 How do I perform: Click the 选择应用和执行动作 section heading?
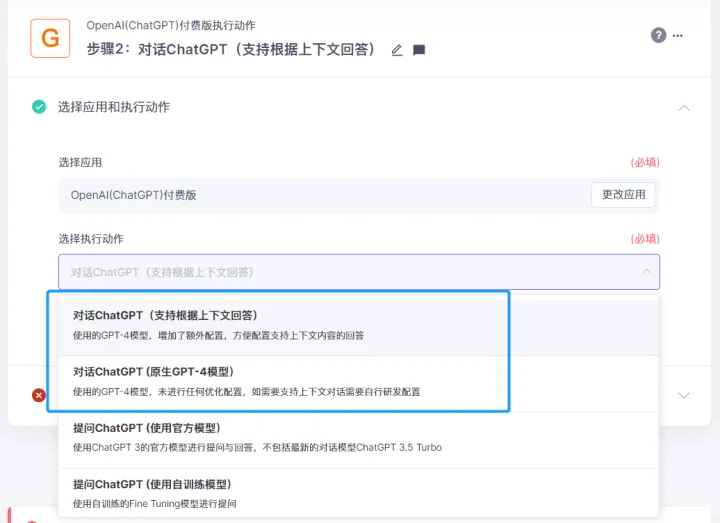[114, 107]
